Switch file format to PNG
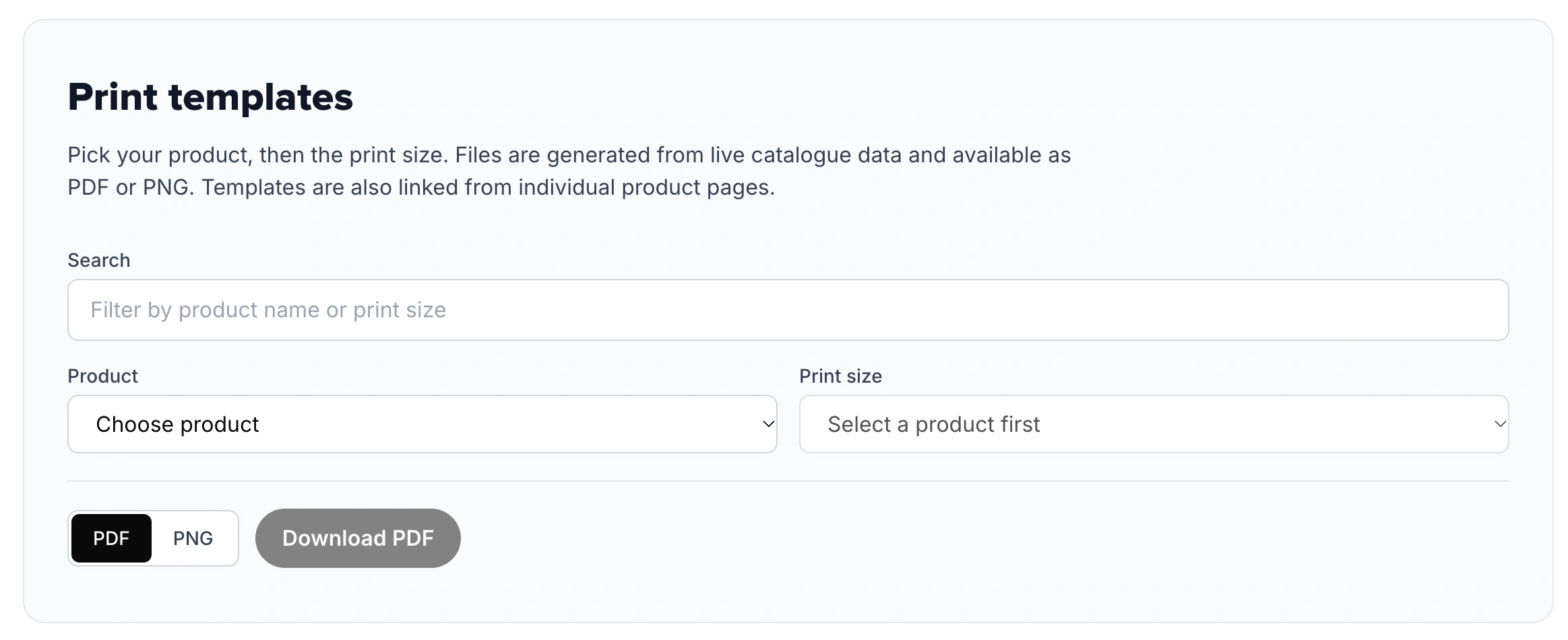Image resolution: width=1568 pixels, height=640 pixels. click(x=193, y=538)
